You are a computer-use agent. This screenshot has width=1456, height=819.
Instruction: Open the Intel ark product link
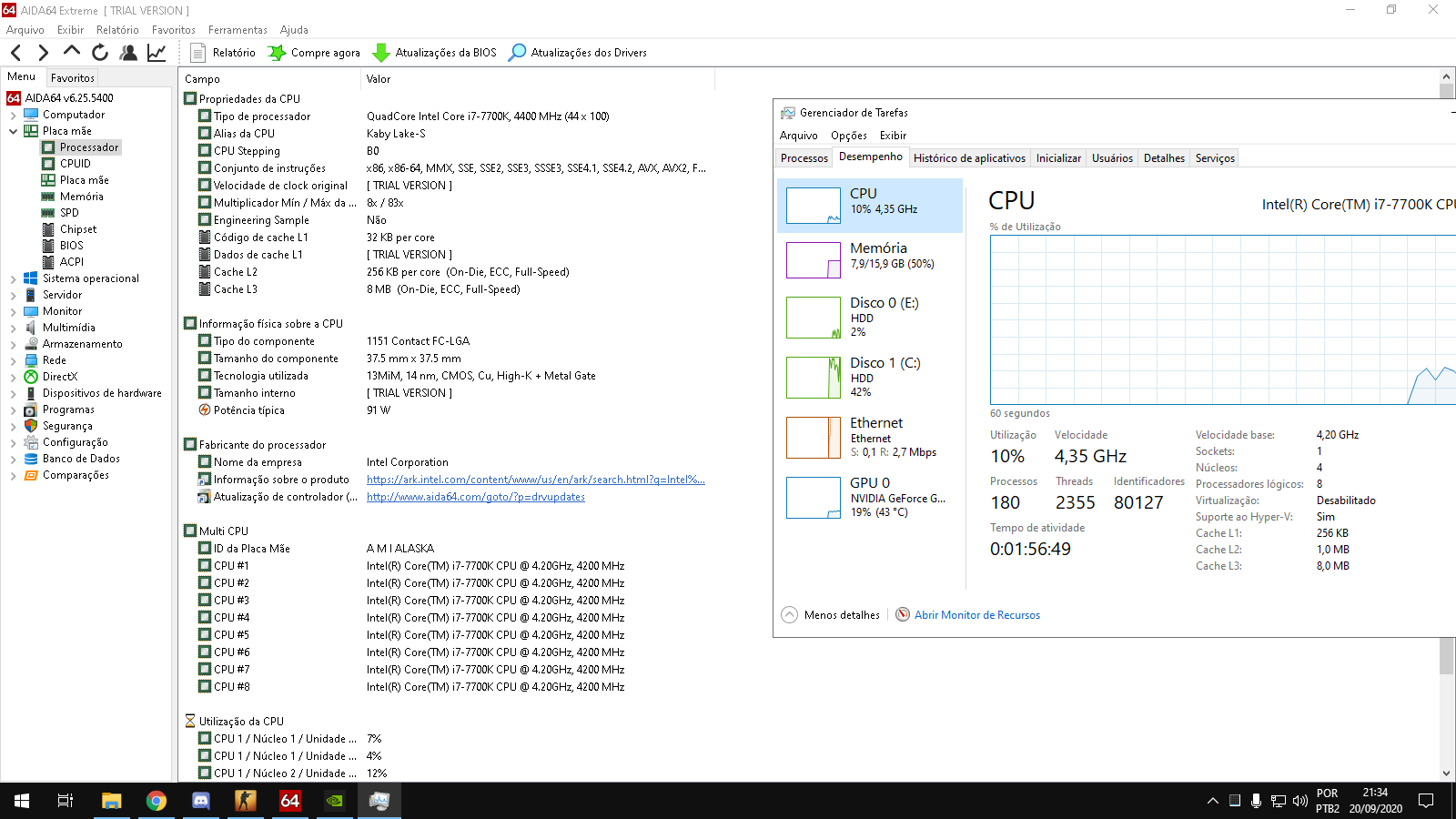(x=536, y=480)
